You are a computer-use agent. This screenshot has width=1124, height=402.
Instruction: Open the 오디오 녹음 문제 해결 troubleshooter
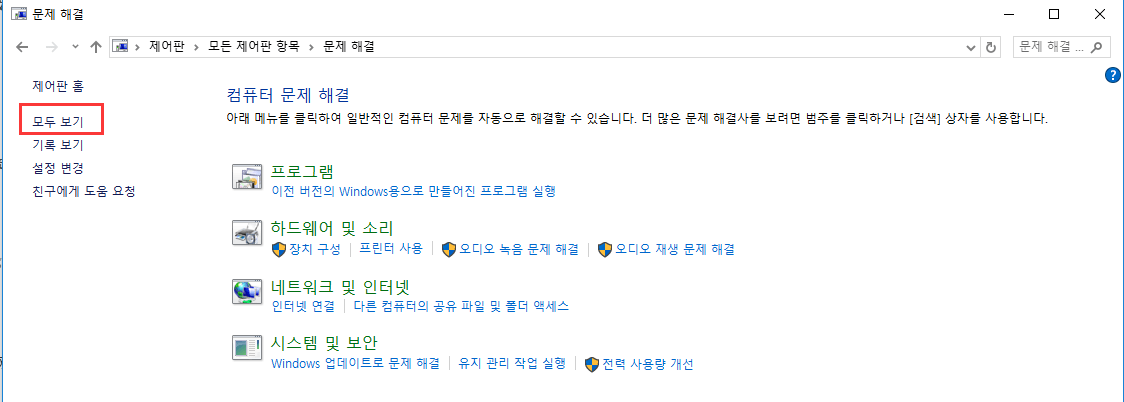pos(518,249)
